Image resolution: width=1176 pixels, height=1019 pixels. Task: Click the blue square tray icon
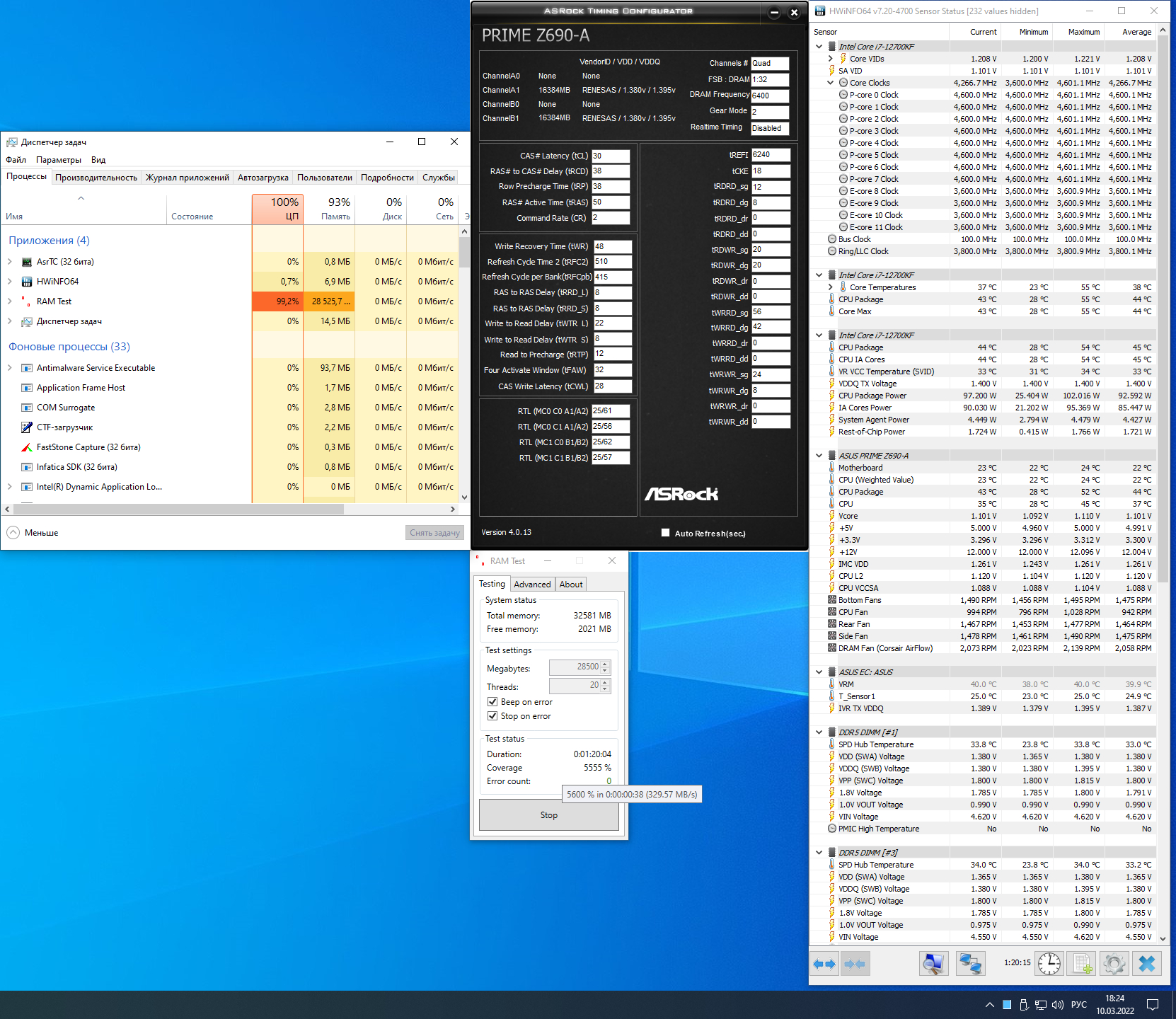coord(1007,1005)
